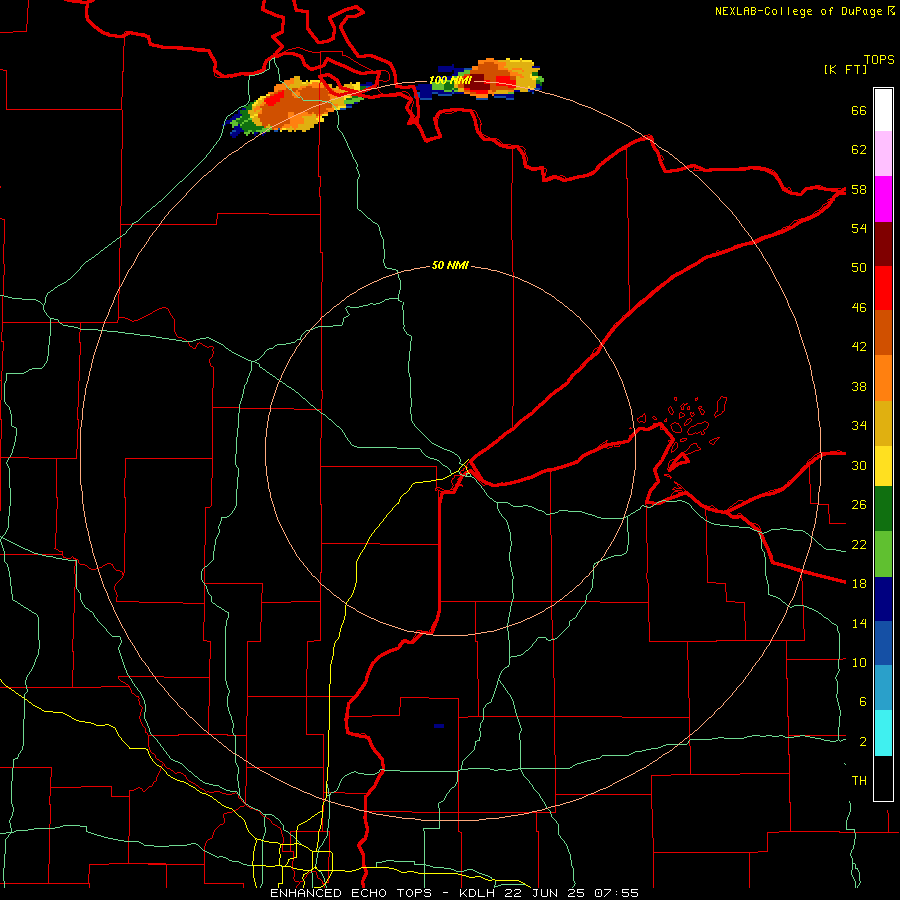Select the 66 value on the legend

coord(859,110)
